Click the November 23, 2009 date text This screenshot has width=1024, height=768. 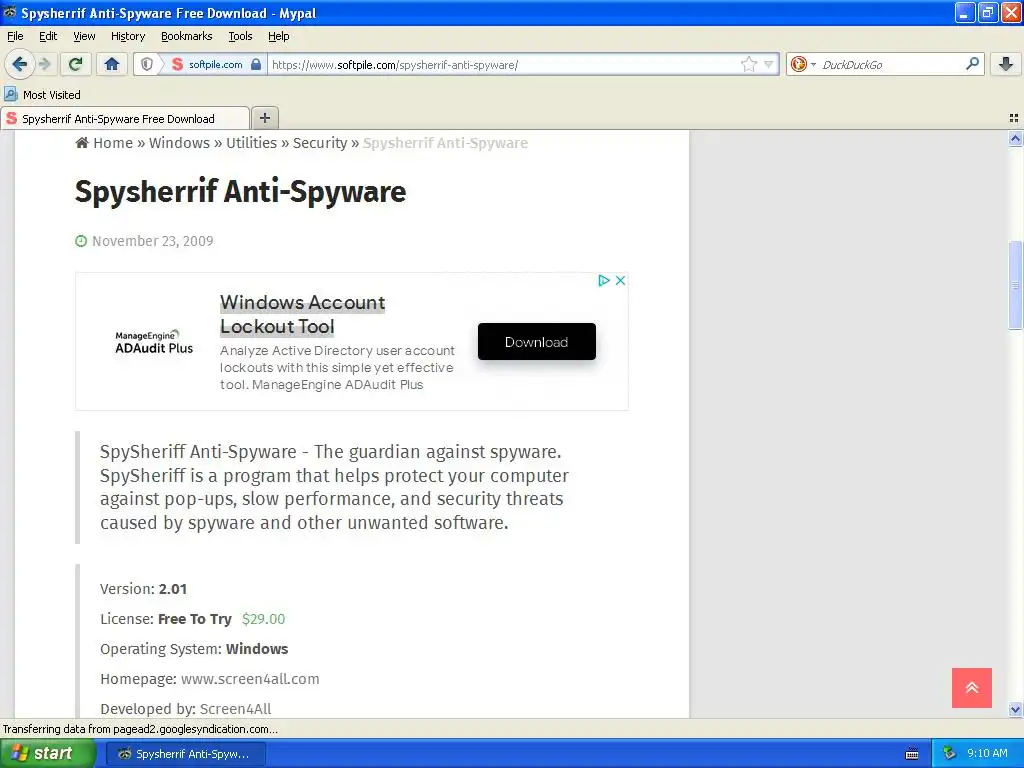(x=153, y=241)
